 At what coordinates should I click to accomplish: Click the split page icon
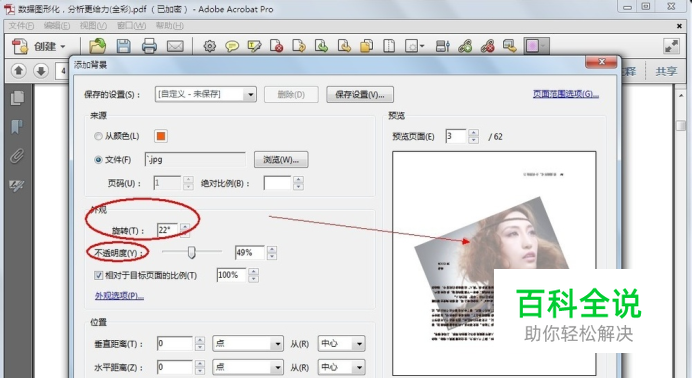pyautogui.click(x=389, y=46)
